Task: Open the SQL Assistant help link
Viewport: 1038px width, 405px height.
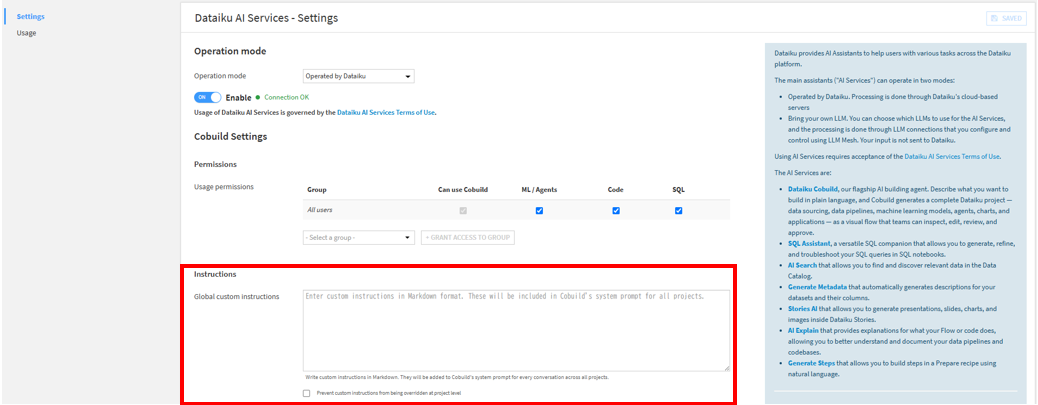Action: 809,244
